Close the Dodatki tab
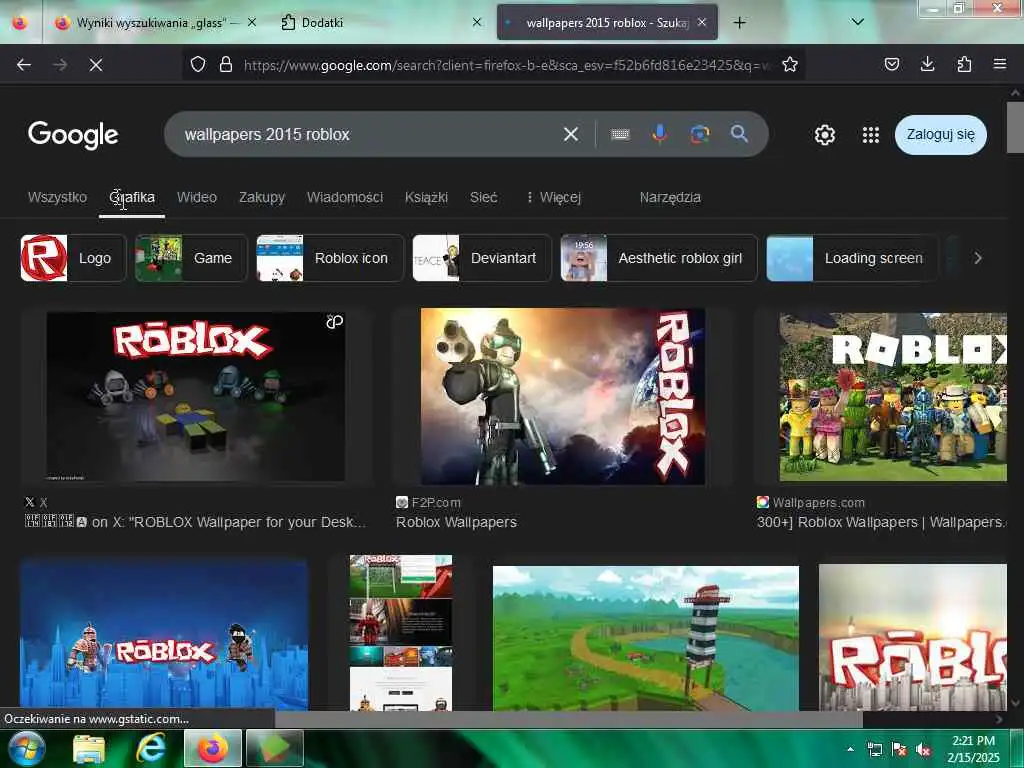The width and height of the screenshot is (1024, 768). [477, 22]
